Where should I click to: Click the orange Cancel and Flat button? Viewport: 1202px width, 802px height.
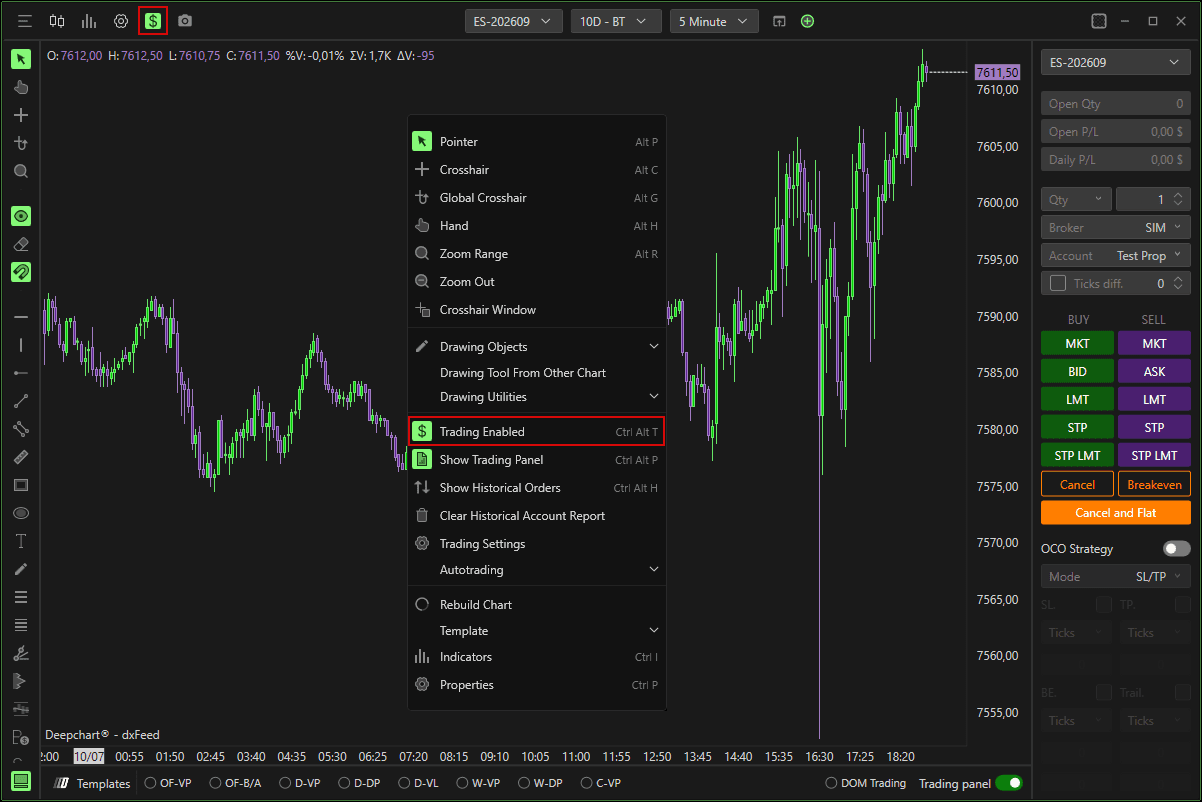pyautogui.click(x=1116, y=513)
